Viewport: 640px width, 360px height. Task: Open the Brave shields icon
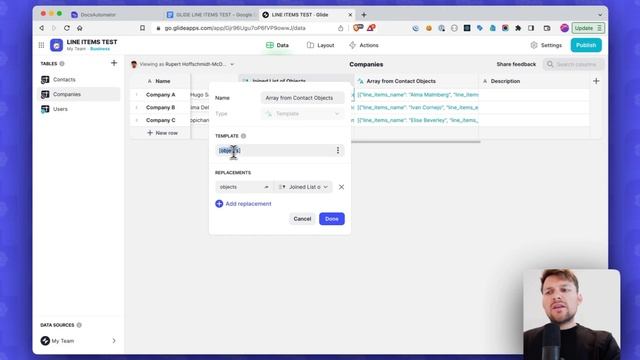tap(358, 28)
